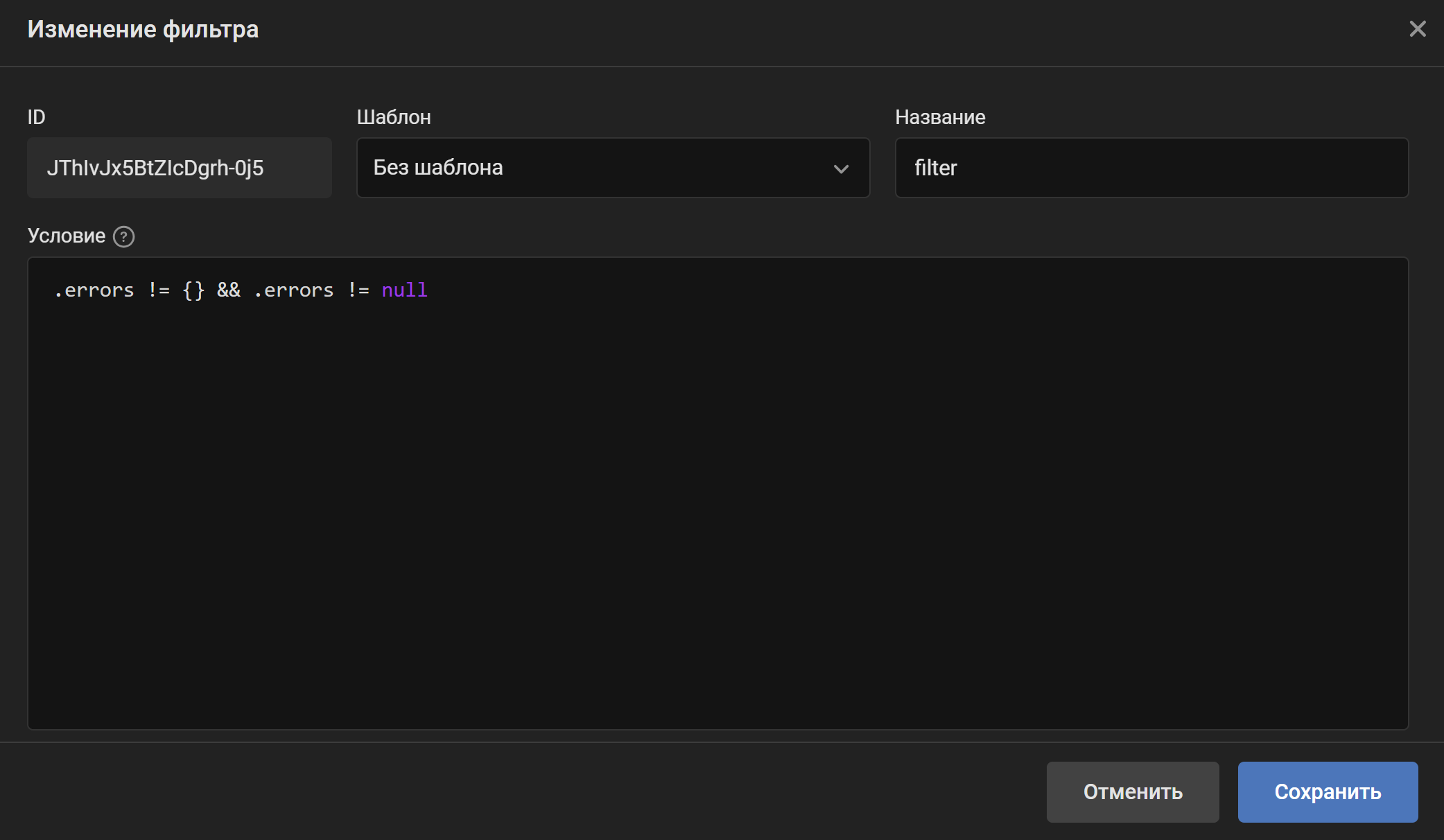Click the 'null' keyword in the condition

tap(404, 290)
